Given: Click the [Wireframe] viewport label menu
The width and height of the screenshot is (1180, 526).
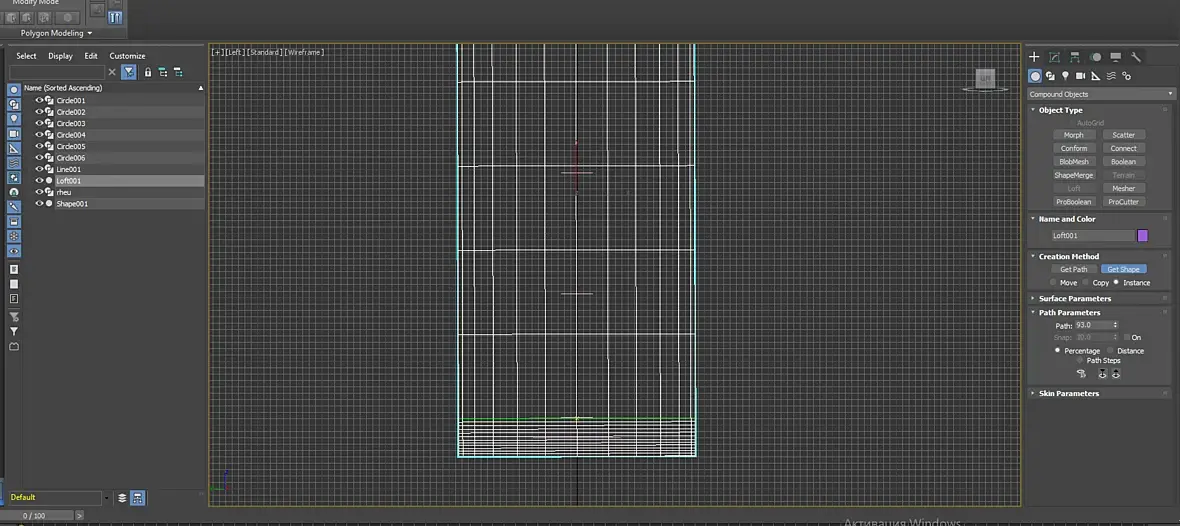Looking at the screenshot, I should tap(304, 53).
